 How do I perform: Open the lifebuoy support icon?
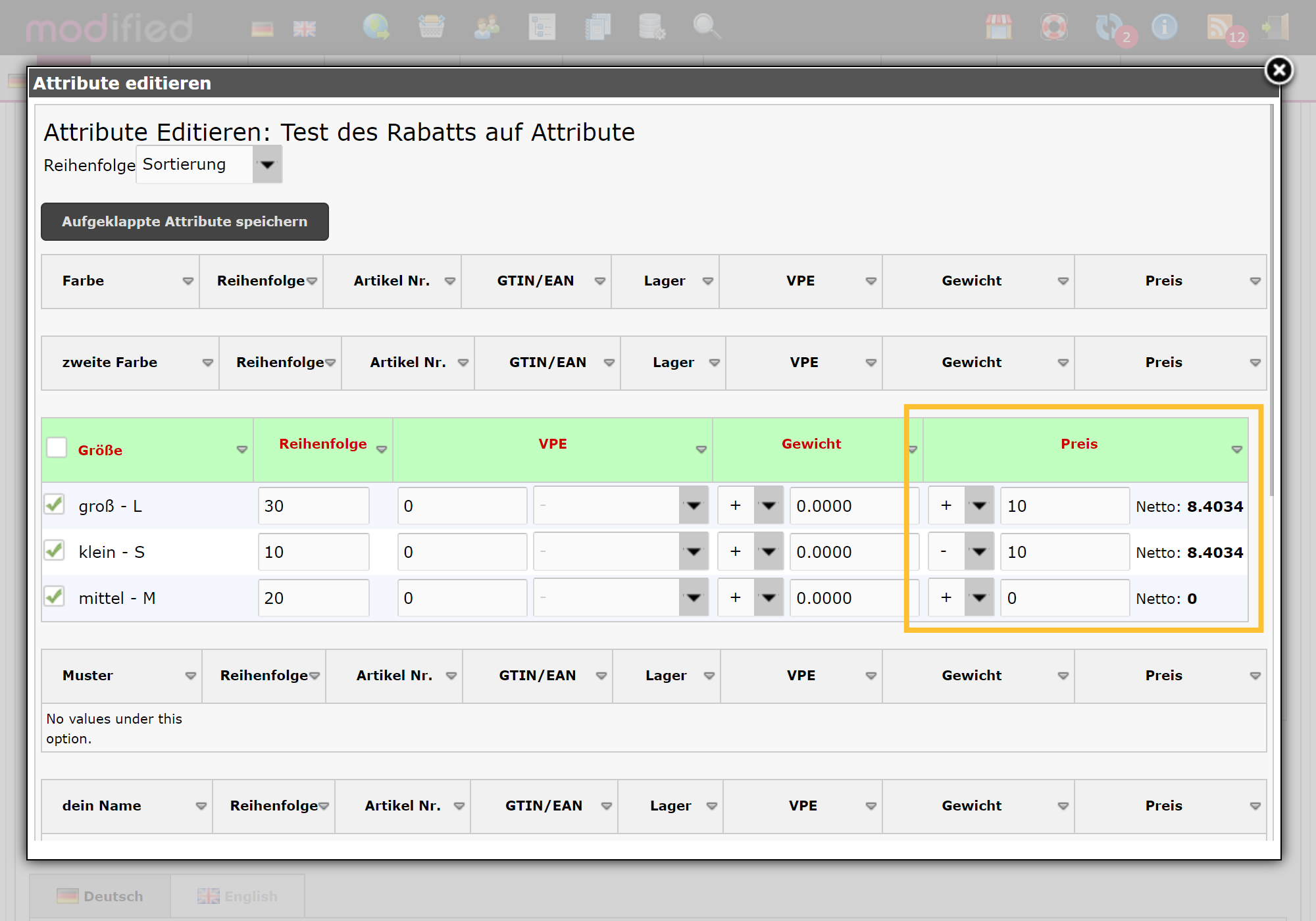pos(1053,28)
